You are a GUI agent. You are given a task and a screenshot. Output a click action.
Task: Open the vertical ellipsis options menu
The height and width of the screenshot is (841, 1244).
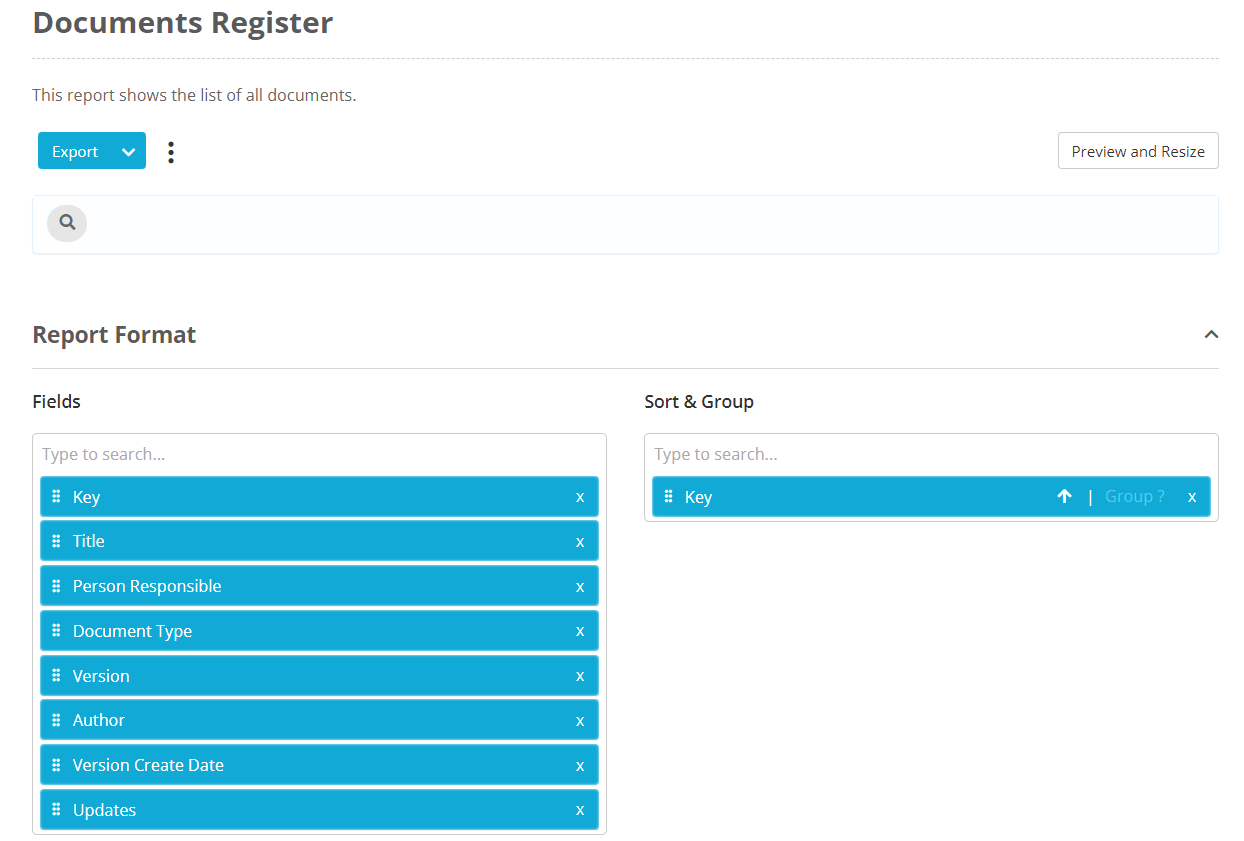click(x=170, y=151)
